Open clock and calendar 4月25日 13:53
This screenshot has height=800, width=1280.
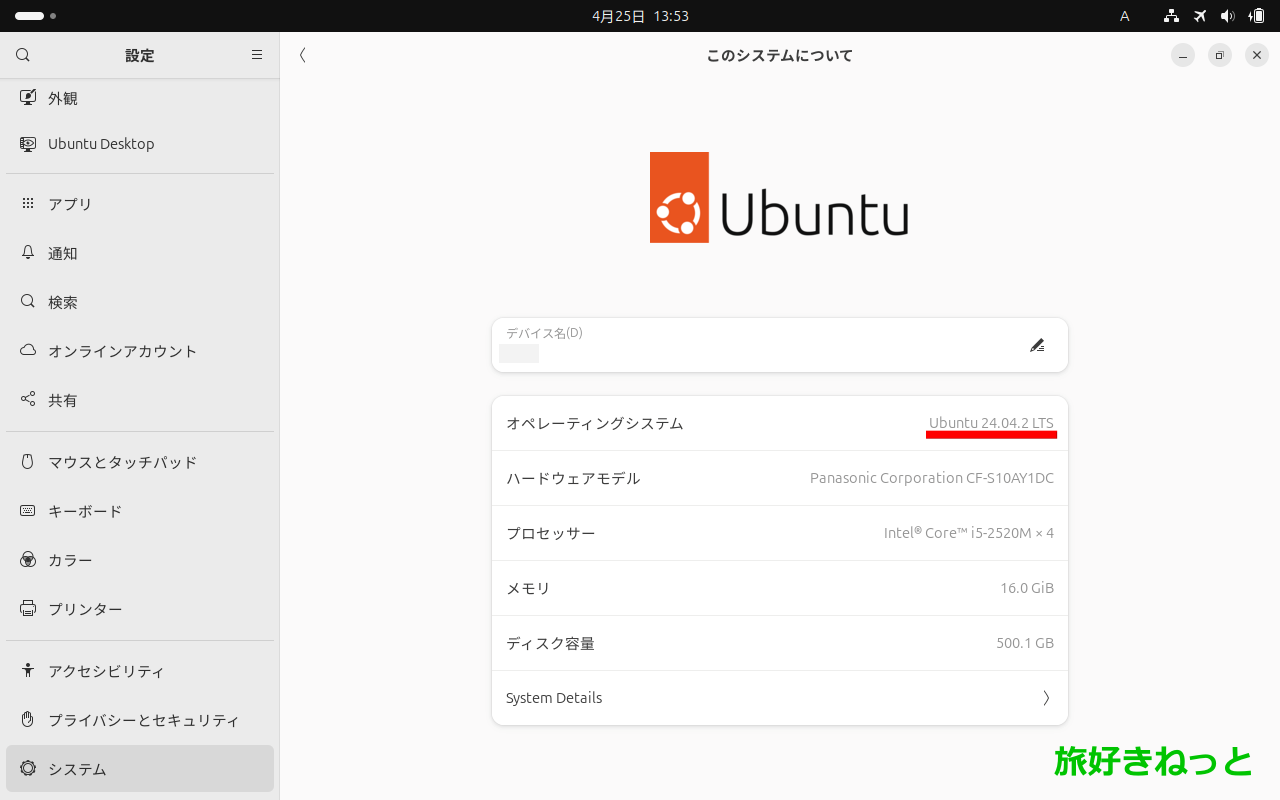pyautogui.click(x=640, y=16)
